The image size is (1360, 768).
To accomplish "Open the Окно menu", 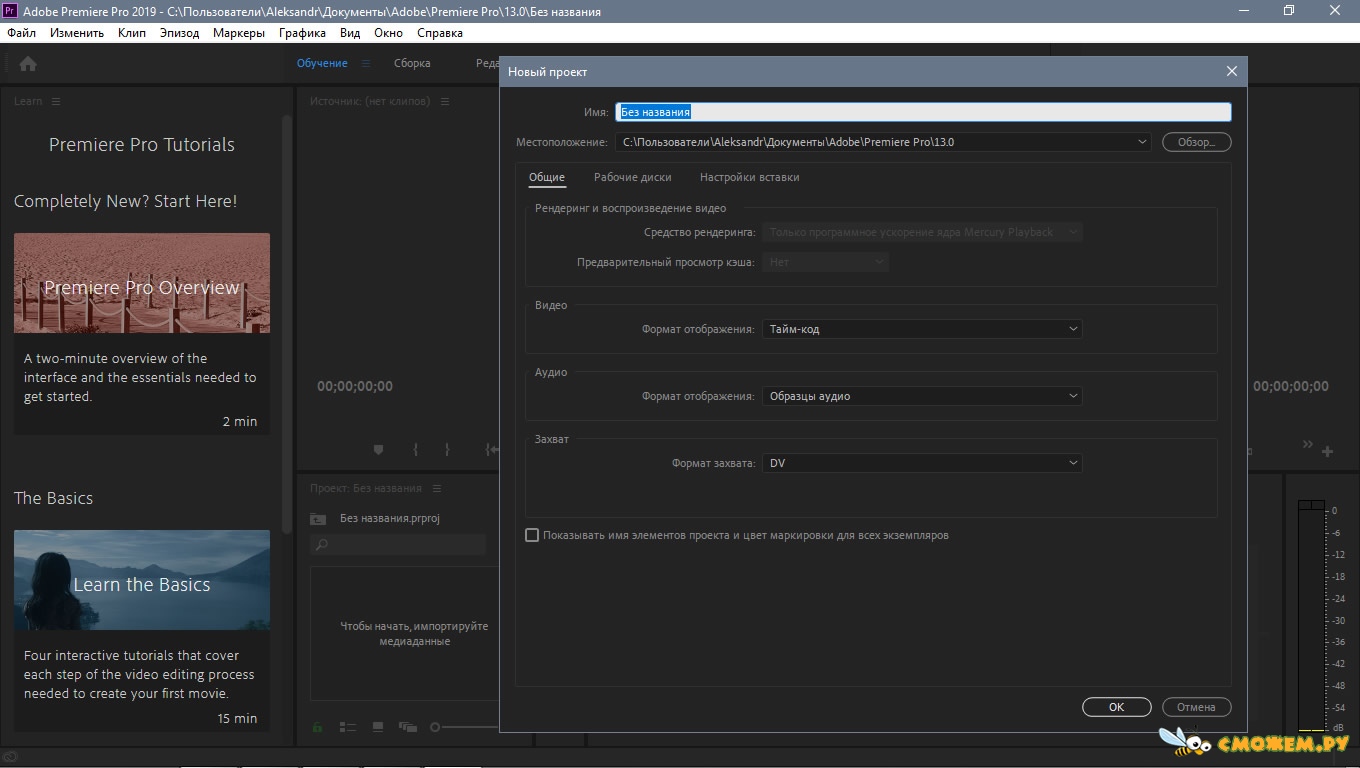I will pos(388,33).
